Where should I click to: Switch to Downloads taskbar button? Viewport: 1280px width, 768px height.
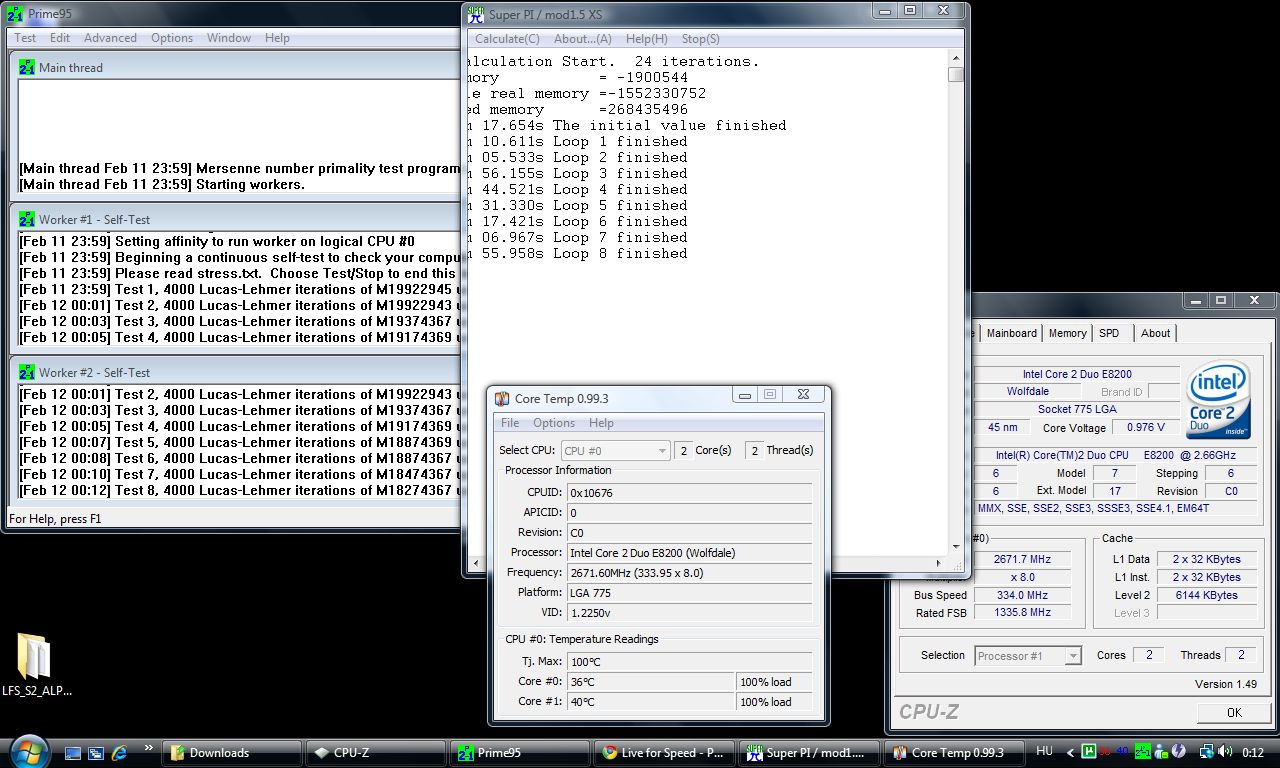click(x=232, y=753)
